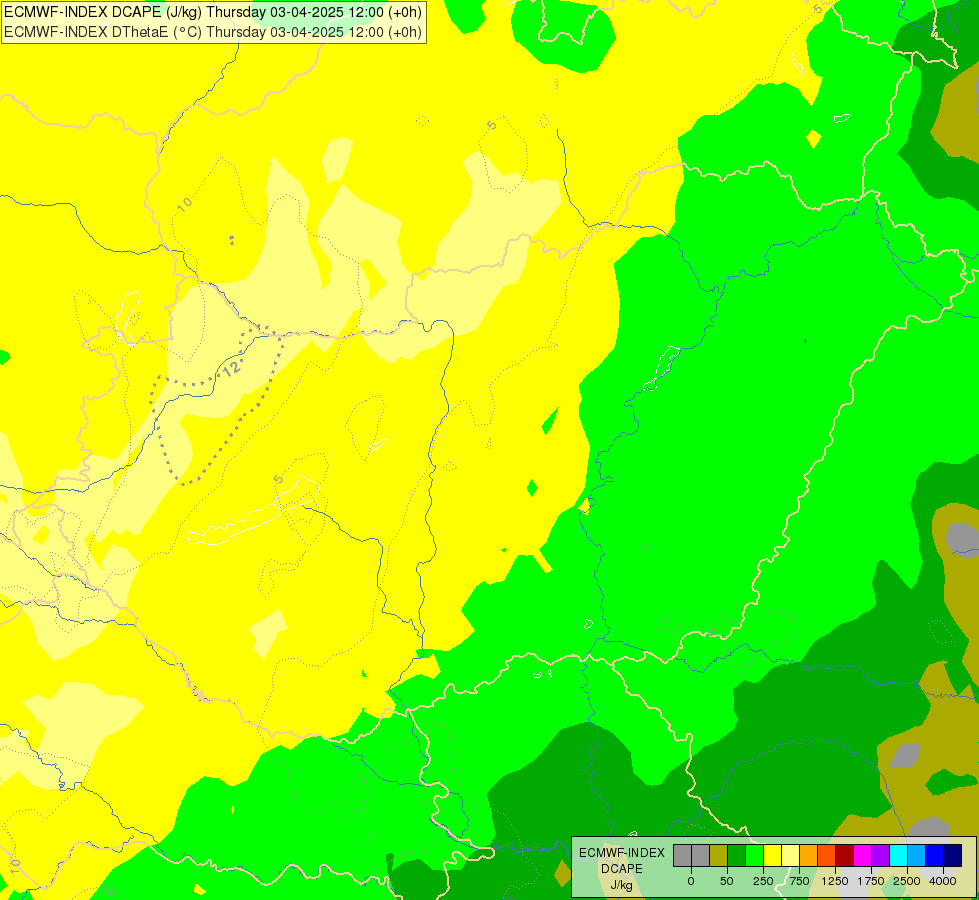
Task: Click the legend value 50
Action: [727, 881]
